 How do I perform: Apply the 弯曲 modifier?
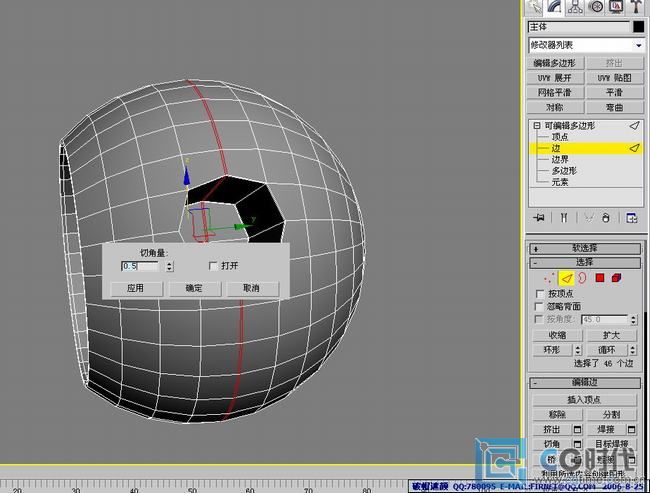[x=614, y=107]
